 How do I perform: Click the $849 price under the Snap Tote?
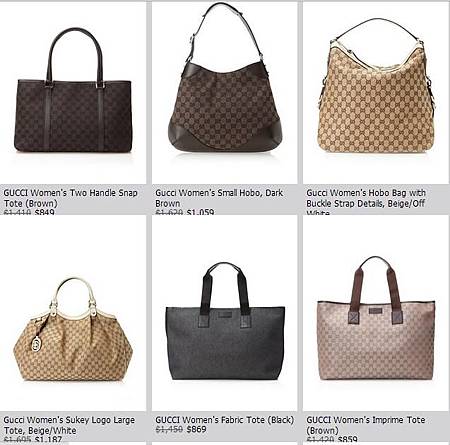44,212
